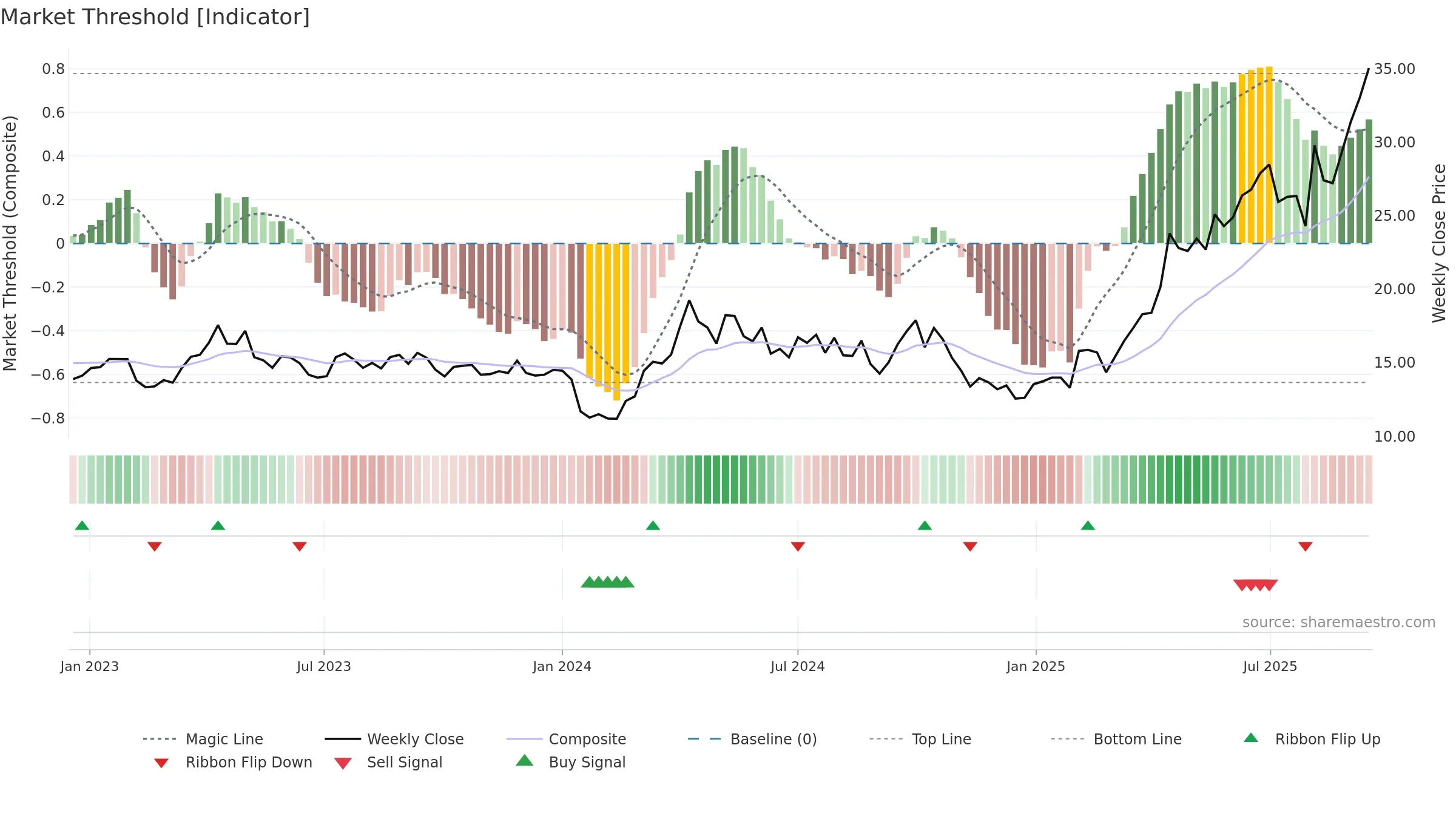The width and height of the screenshot is (1456, 819).
Task: Click the lowest yellow bar in February 2024
Action: coord(617,322)
